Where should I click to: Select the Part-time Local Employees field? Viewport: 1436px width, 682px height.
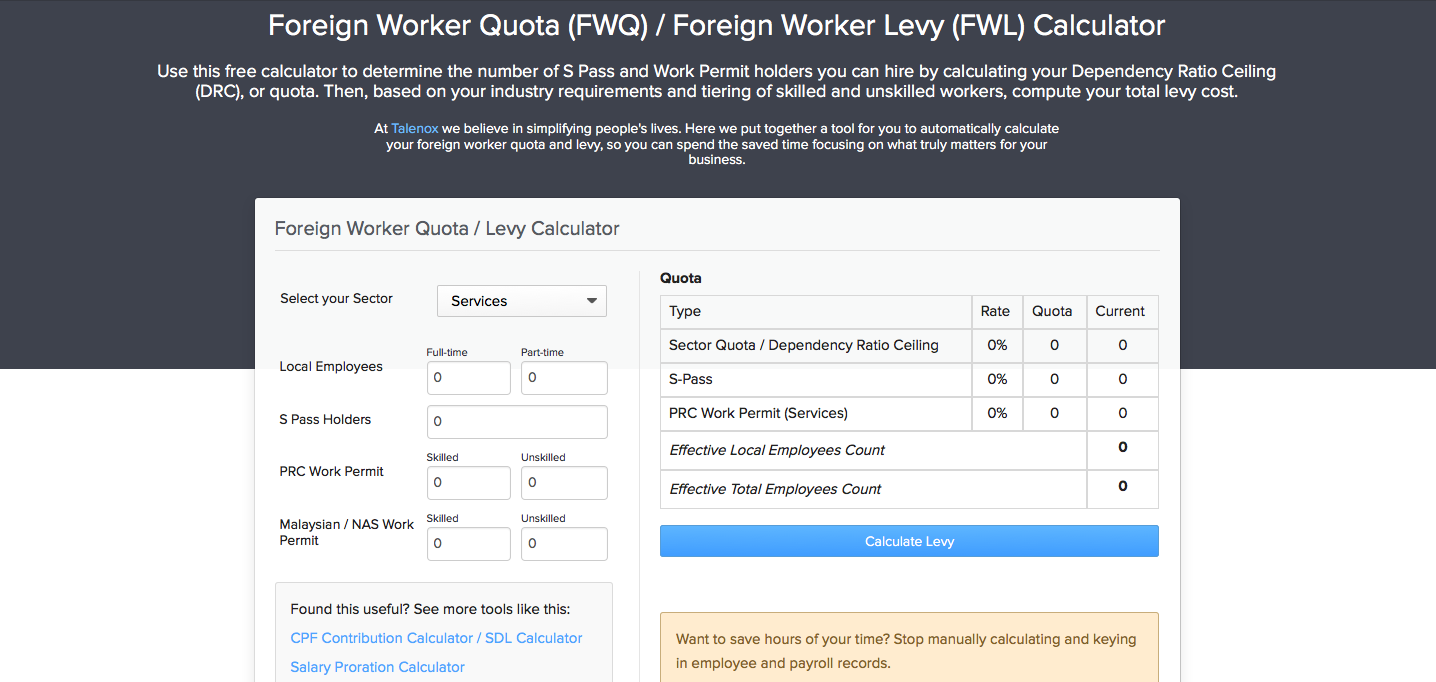pos(564,377)
